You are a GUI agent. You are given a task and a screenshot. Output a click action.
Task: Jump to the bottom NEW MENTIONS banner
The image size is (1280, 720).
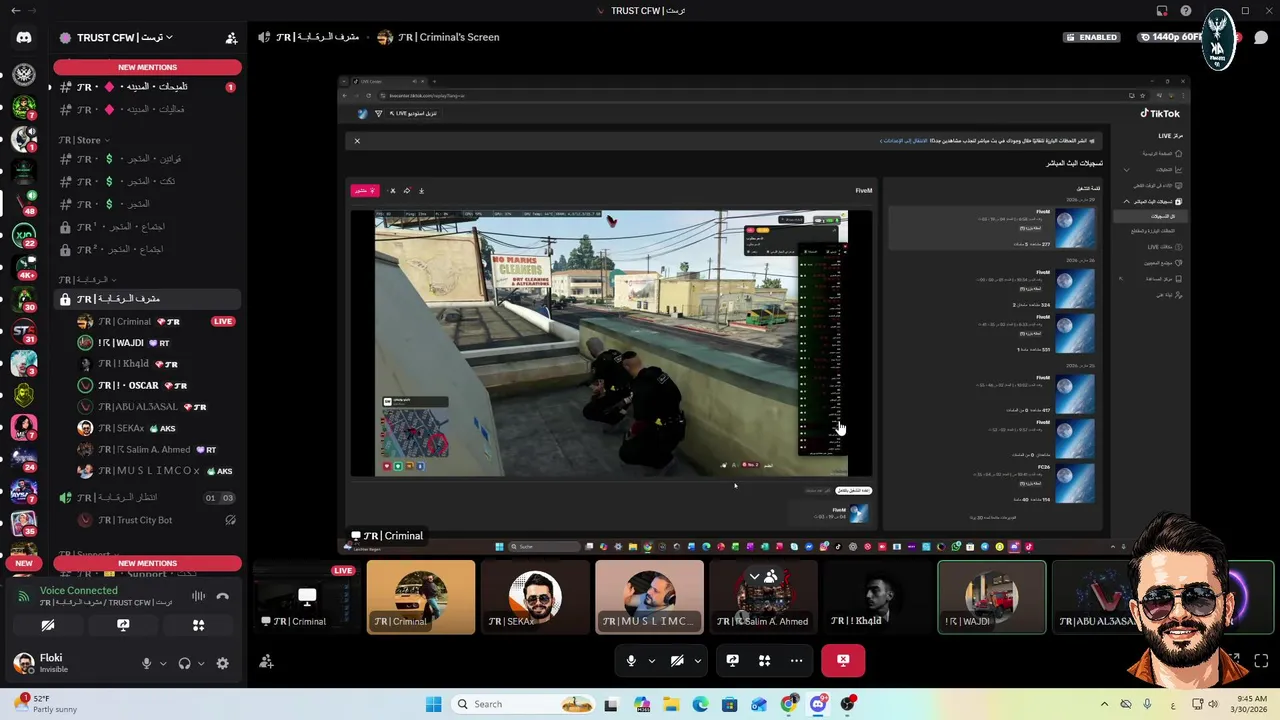[x=147, y=563]
